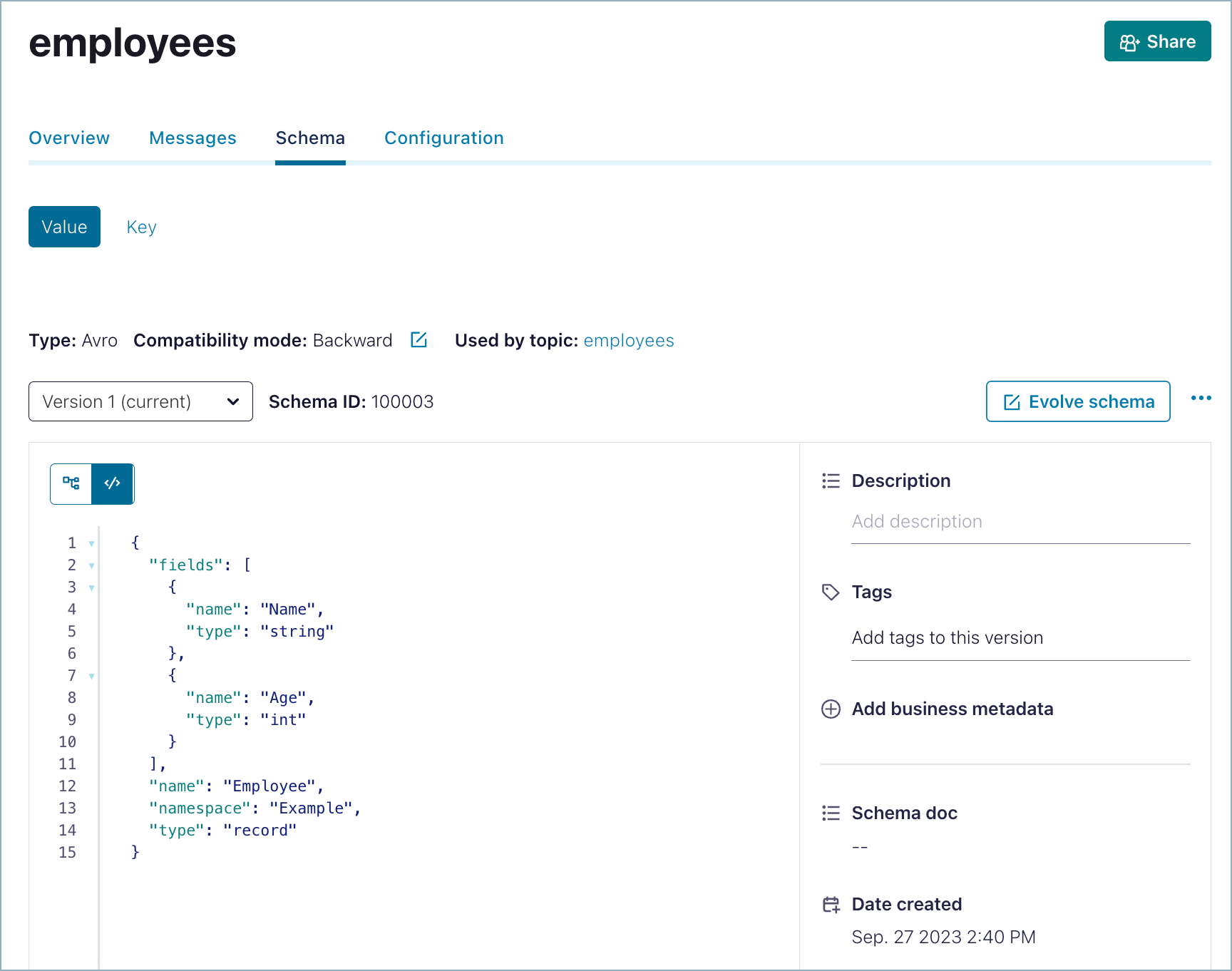Switch to the Messages tab
The width and height of the screenshot is (1232, 971).
click(192, 138)
